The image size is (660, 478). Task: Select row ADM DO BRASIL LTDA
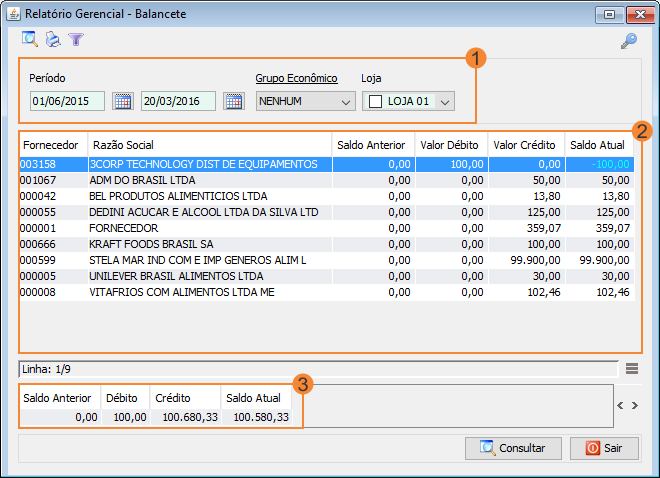coord(327,180)
